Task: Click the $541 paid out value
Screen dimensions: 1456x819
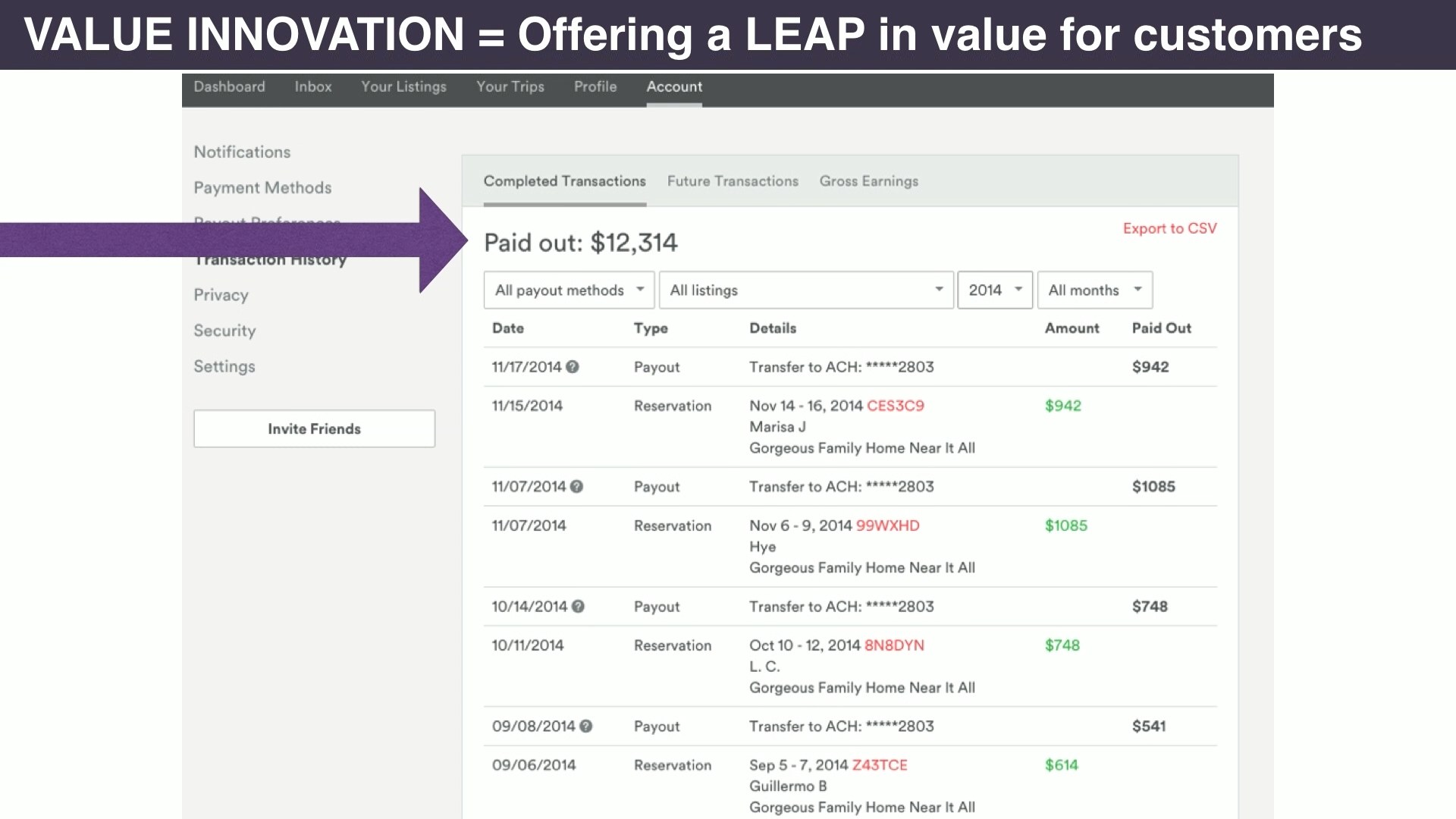Action: point(1149,726)
